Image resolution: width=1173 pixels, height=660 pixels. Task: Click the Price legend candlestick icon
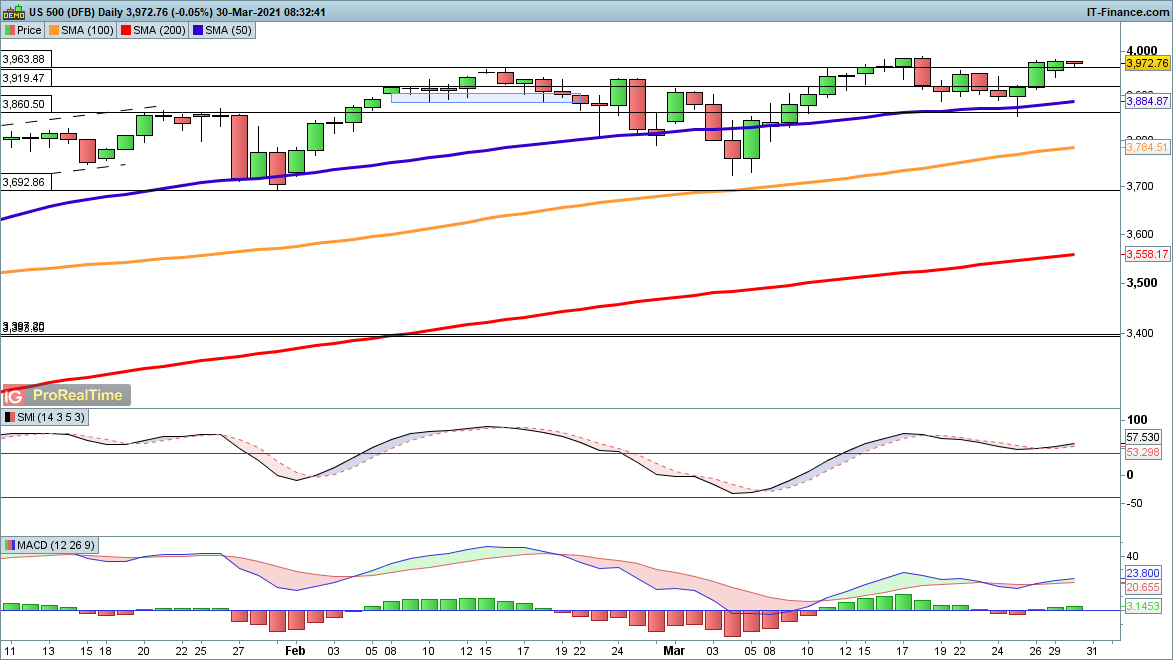(10, 31)
